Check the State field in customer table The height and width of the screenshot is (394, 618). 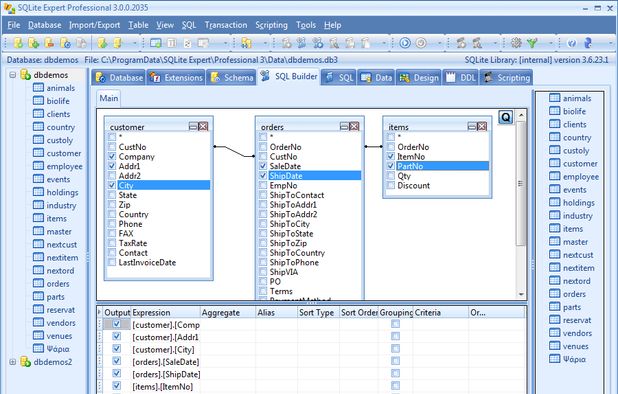[x=112, y=195]
